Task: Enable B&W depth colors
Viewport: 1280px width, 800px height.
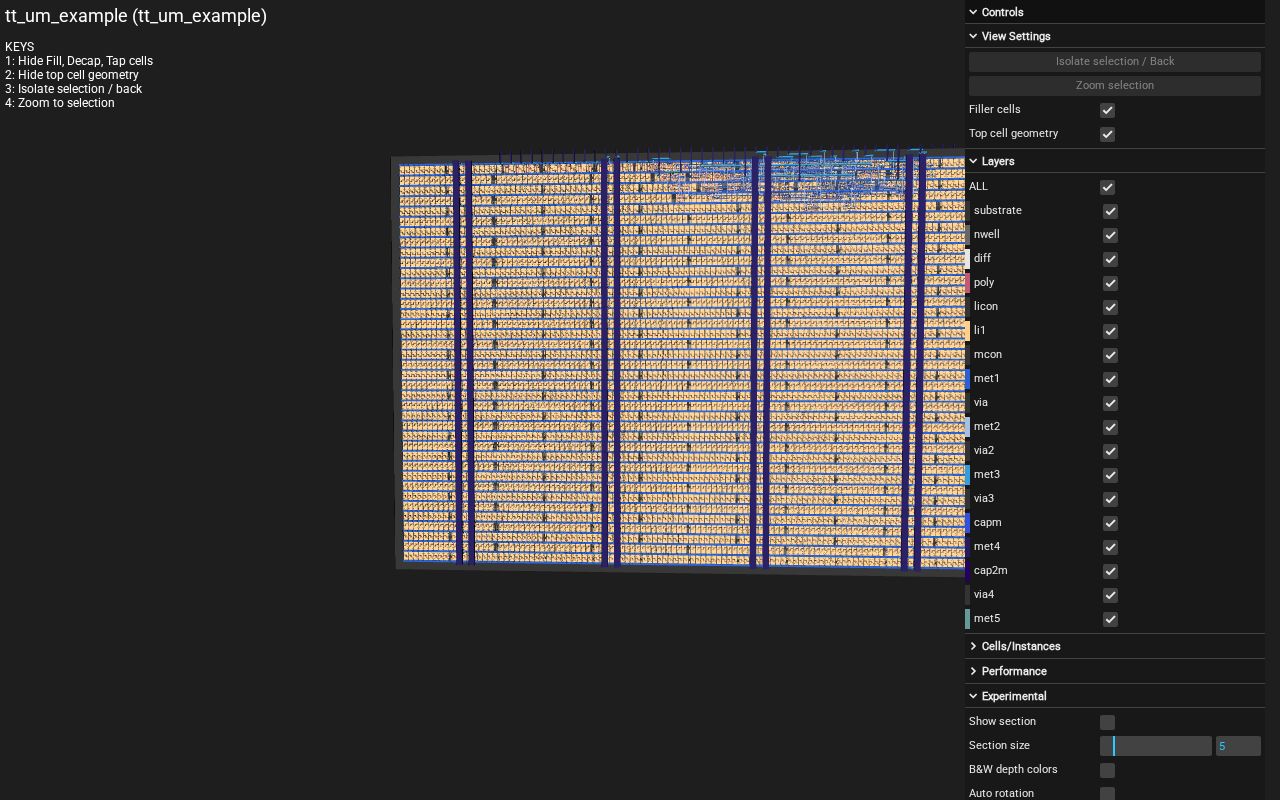Action: tap(1107, 770)
